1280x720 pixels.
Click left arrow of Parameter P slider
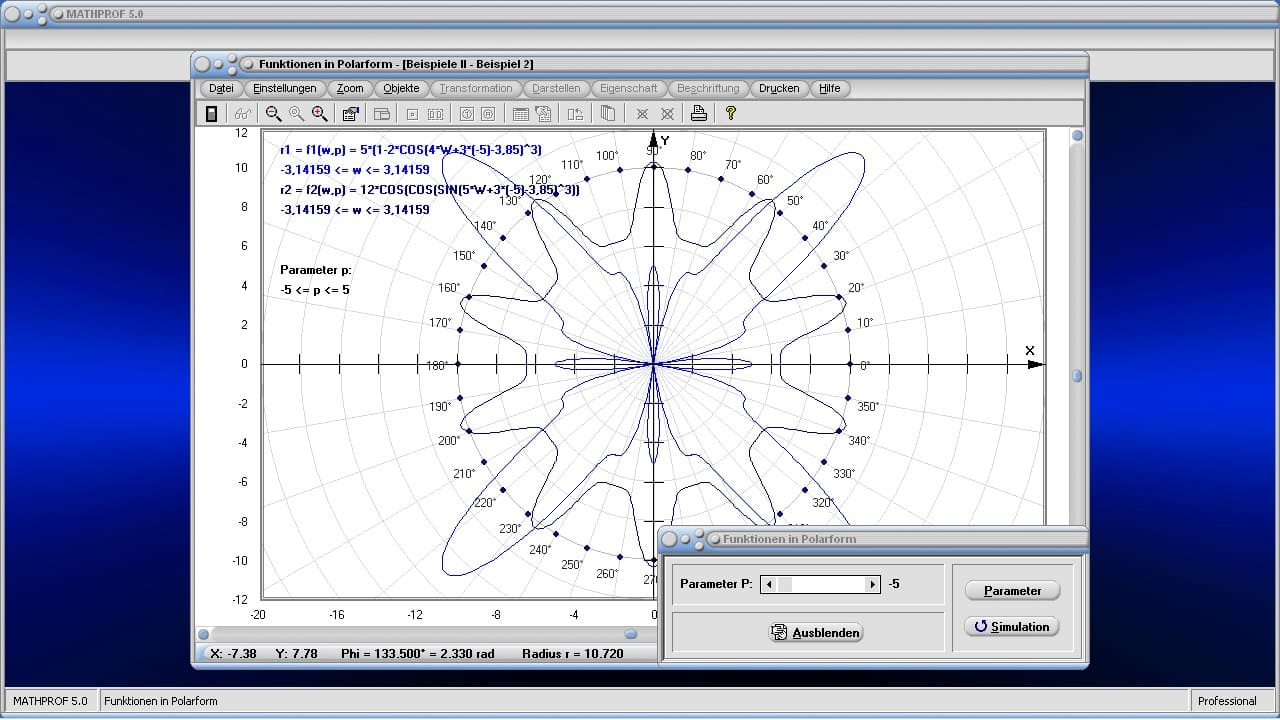click(769, 584)
